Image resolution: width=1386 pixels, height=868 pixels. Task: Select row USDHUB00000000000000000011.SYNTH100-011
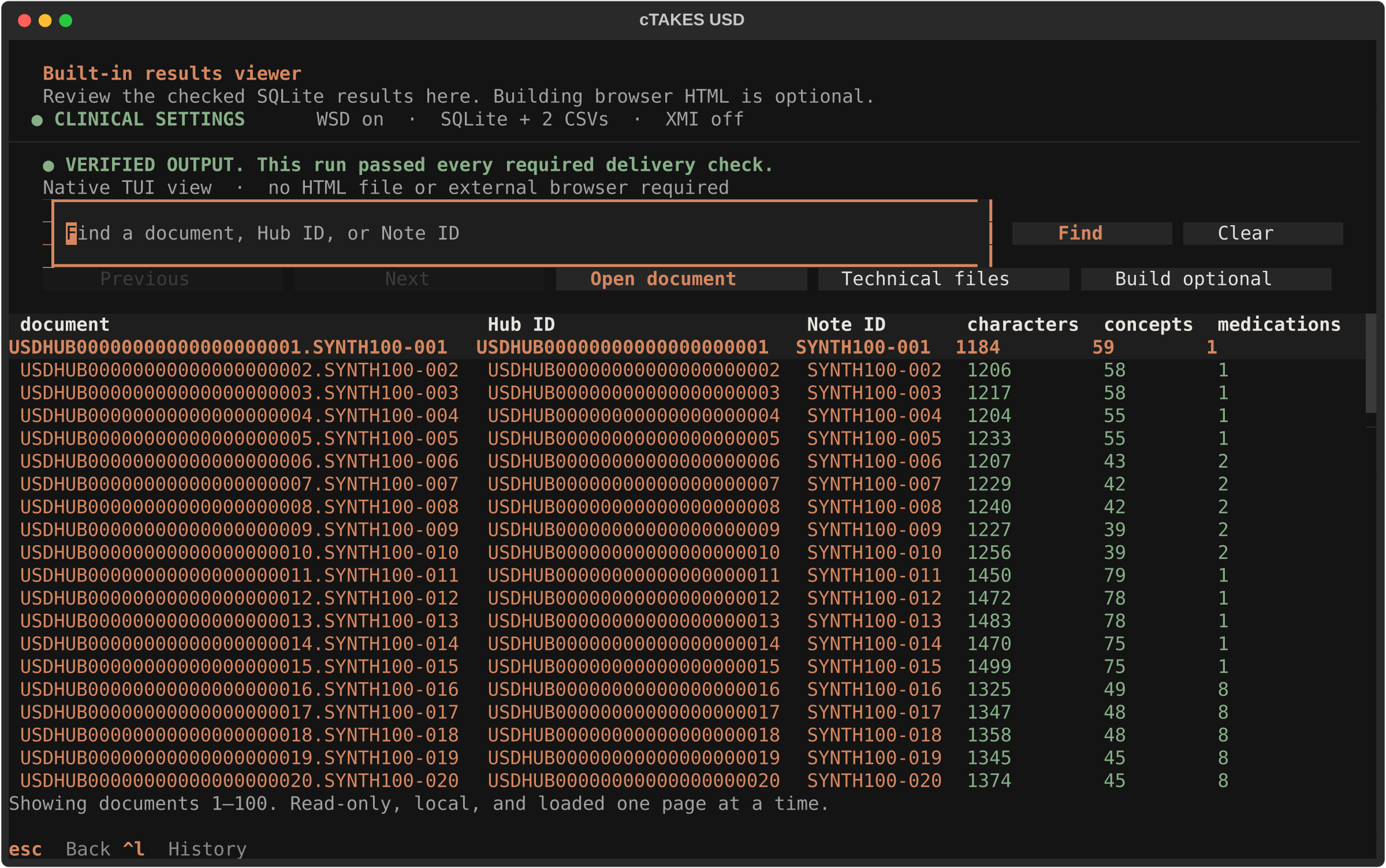(687, 575)
